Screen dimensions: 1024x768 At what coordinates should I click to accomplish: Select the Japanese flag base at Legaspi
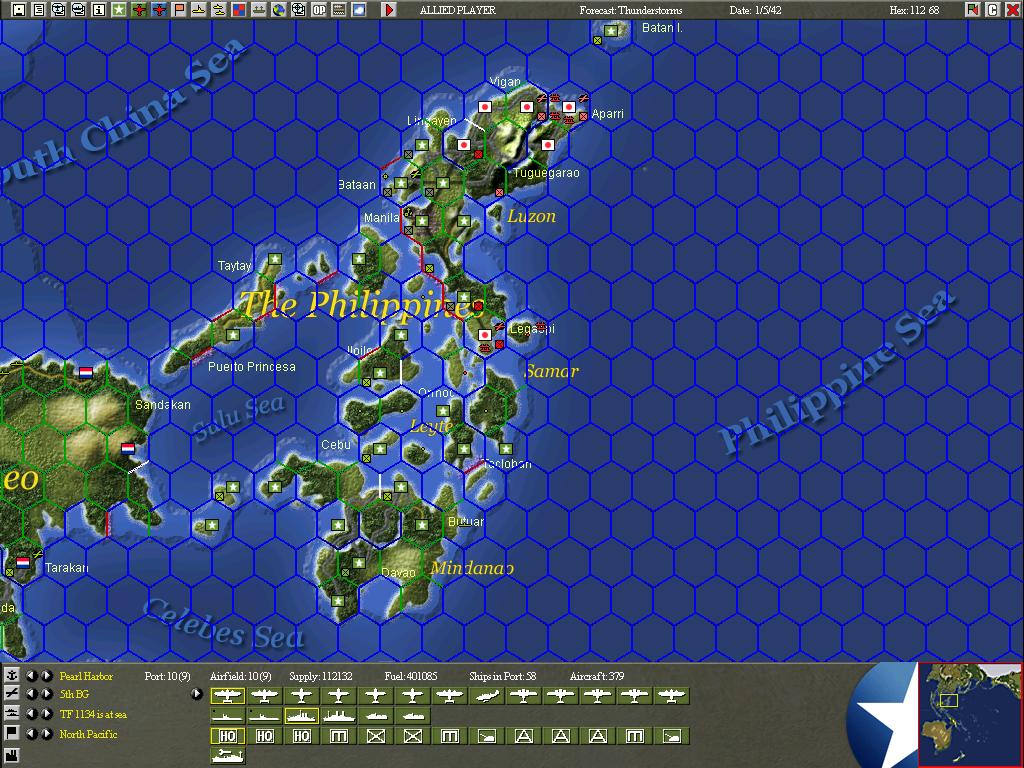pos(485,335)
